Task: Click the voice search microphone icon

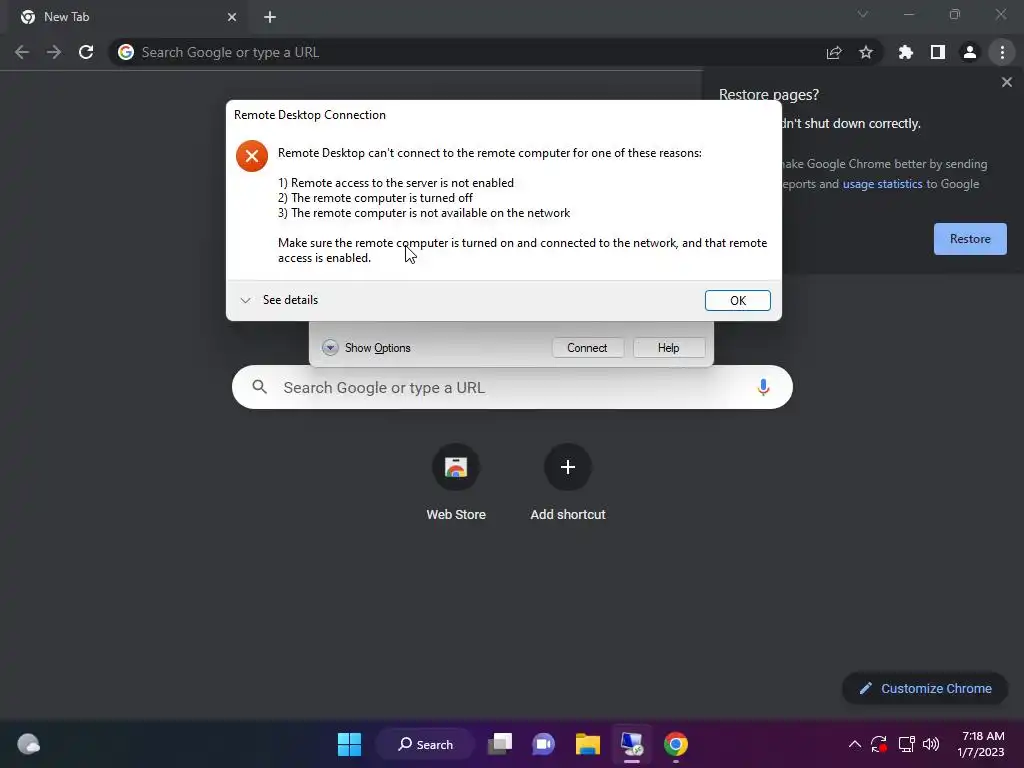Action: coord(763,387)
